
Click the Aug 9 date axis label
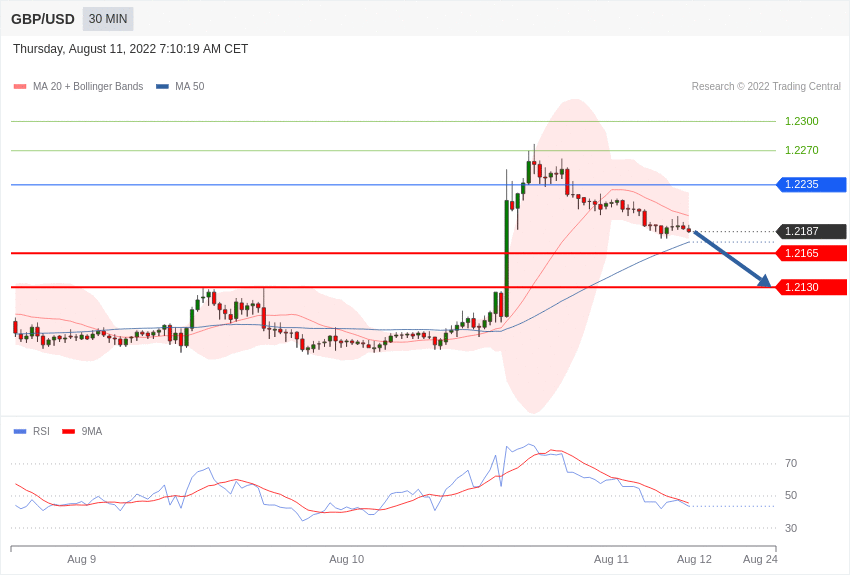click(82, 559)
